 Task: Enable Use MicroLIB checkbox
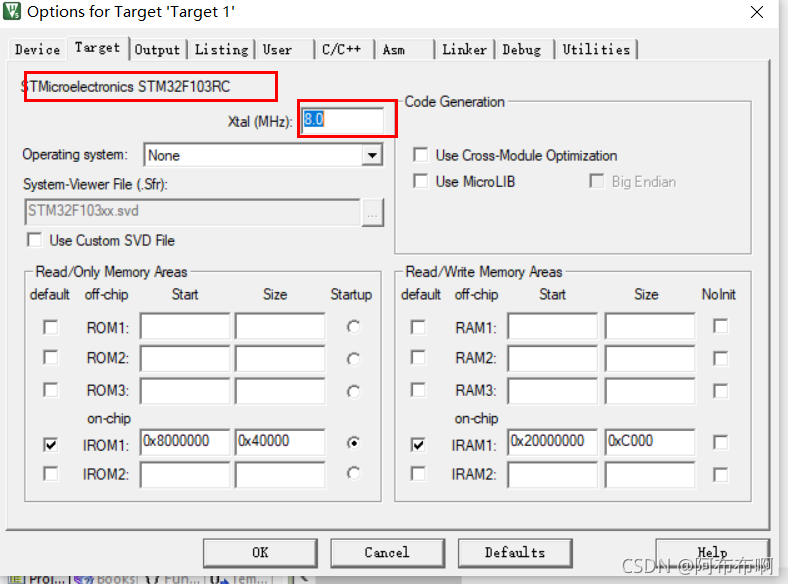tap(421, 181)
